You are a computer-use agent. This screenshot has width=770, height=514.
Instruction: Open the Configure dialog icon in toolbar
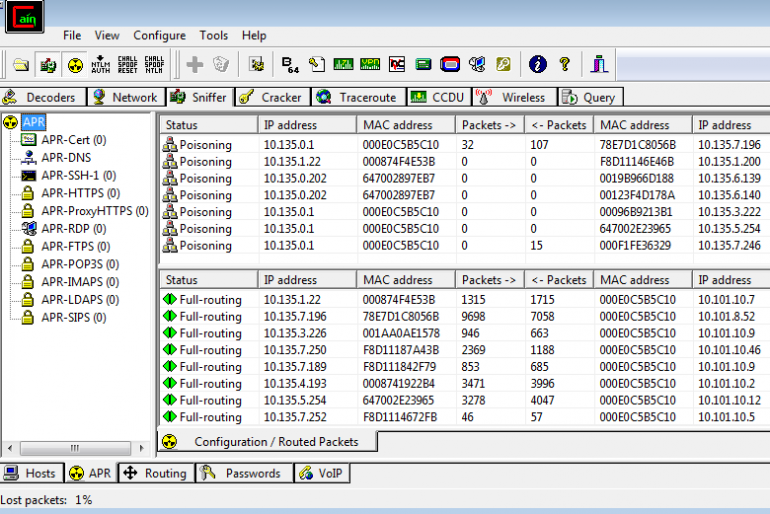256,64
